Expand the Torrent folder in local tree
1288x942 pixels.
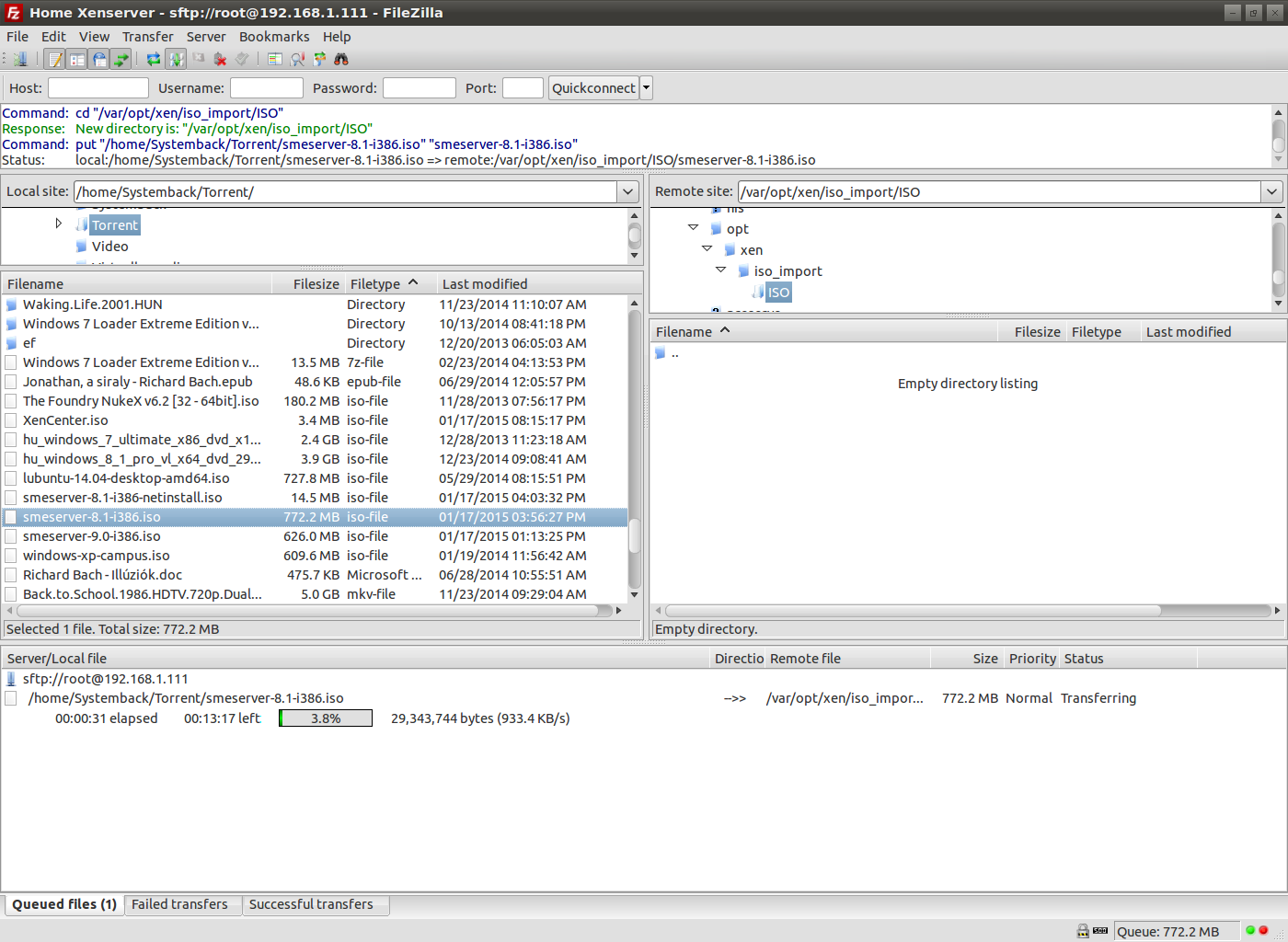click(x=58, y=224)
